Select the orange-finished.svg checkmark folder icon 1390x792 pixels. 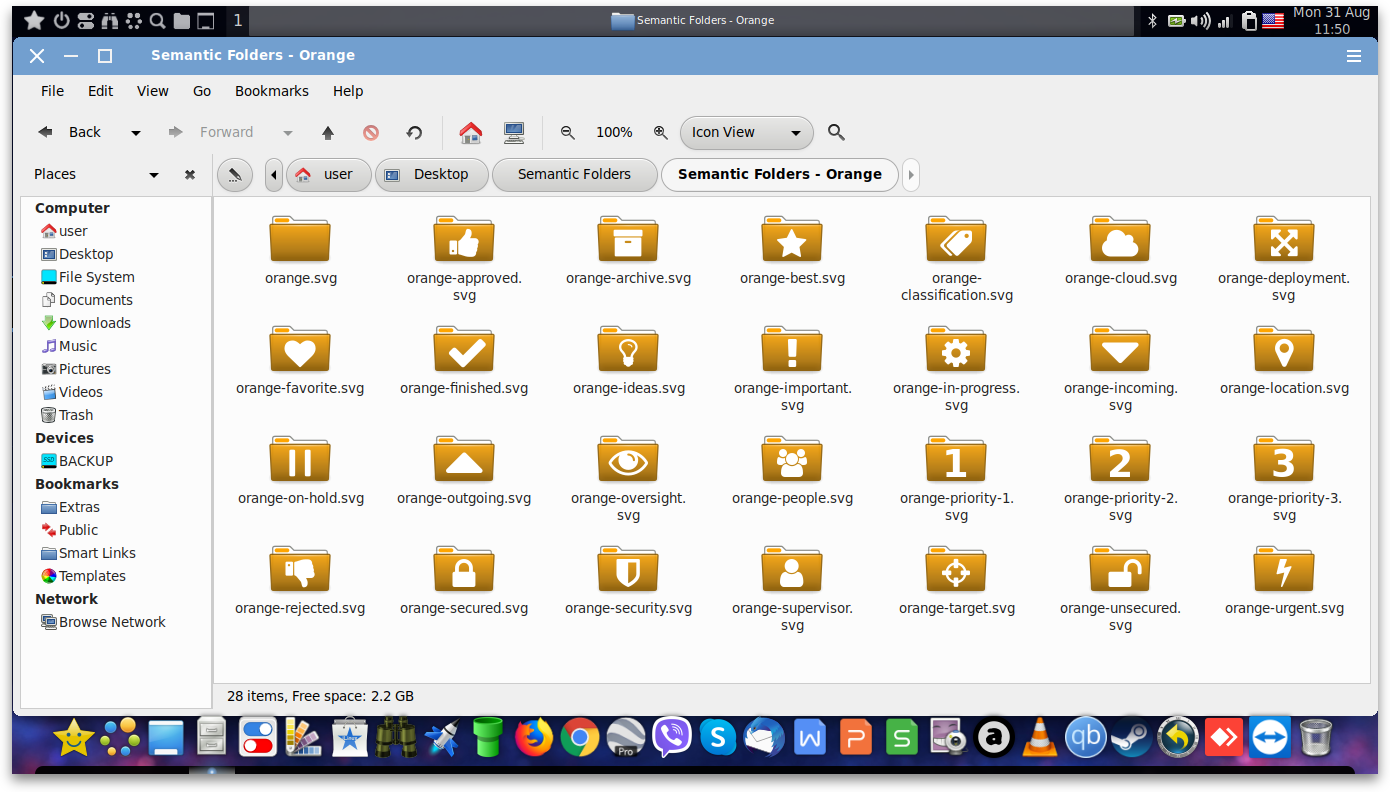click(x=464, y=349)
